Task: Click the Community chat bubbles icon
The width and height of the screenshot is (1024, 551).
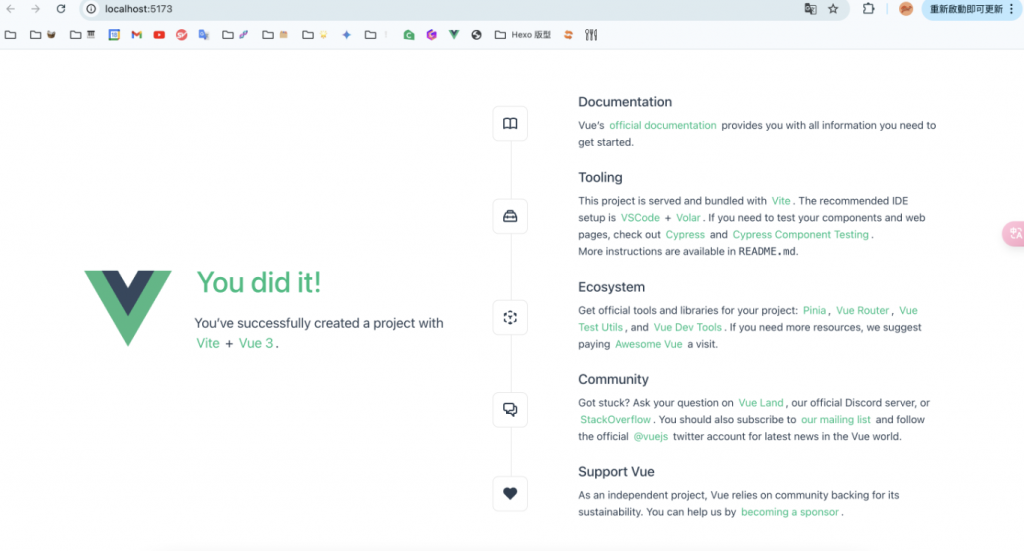Action: coord(510,409)
